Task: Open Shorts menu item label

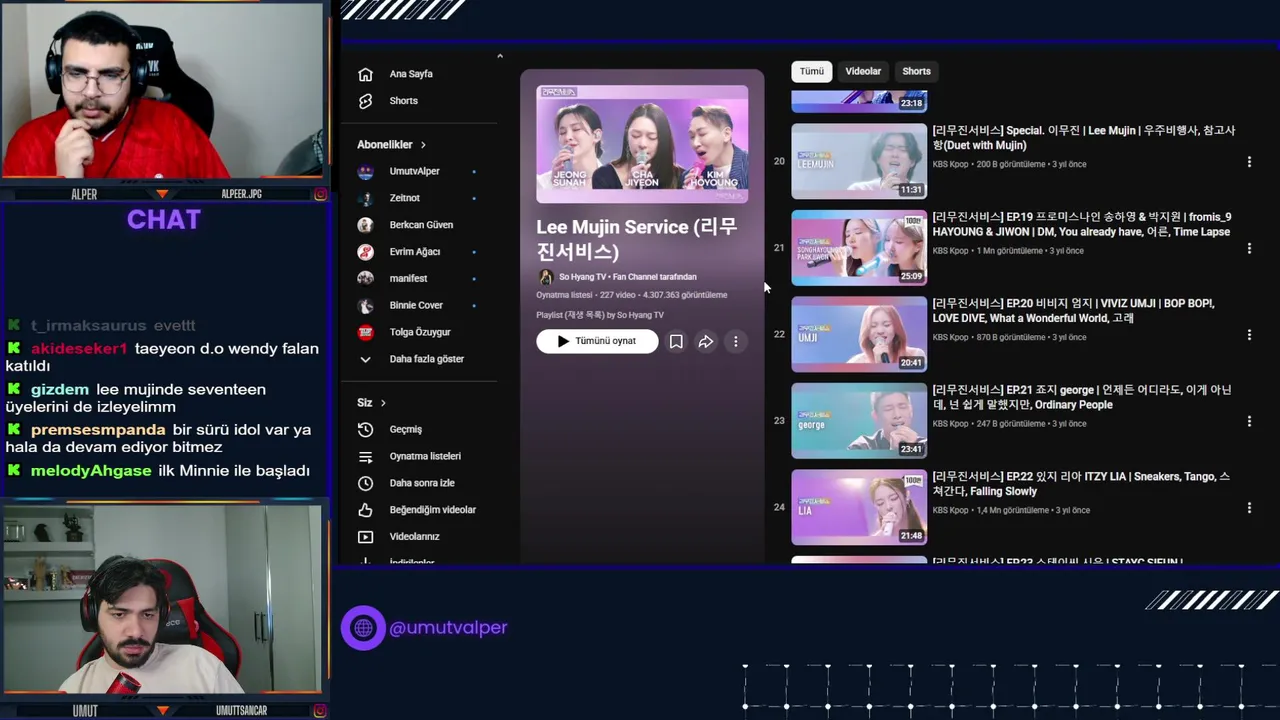Action: point(404,101)
